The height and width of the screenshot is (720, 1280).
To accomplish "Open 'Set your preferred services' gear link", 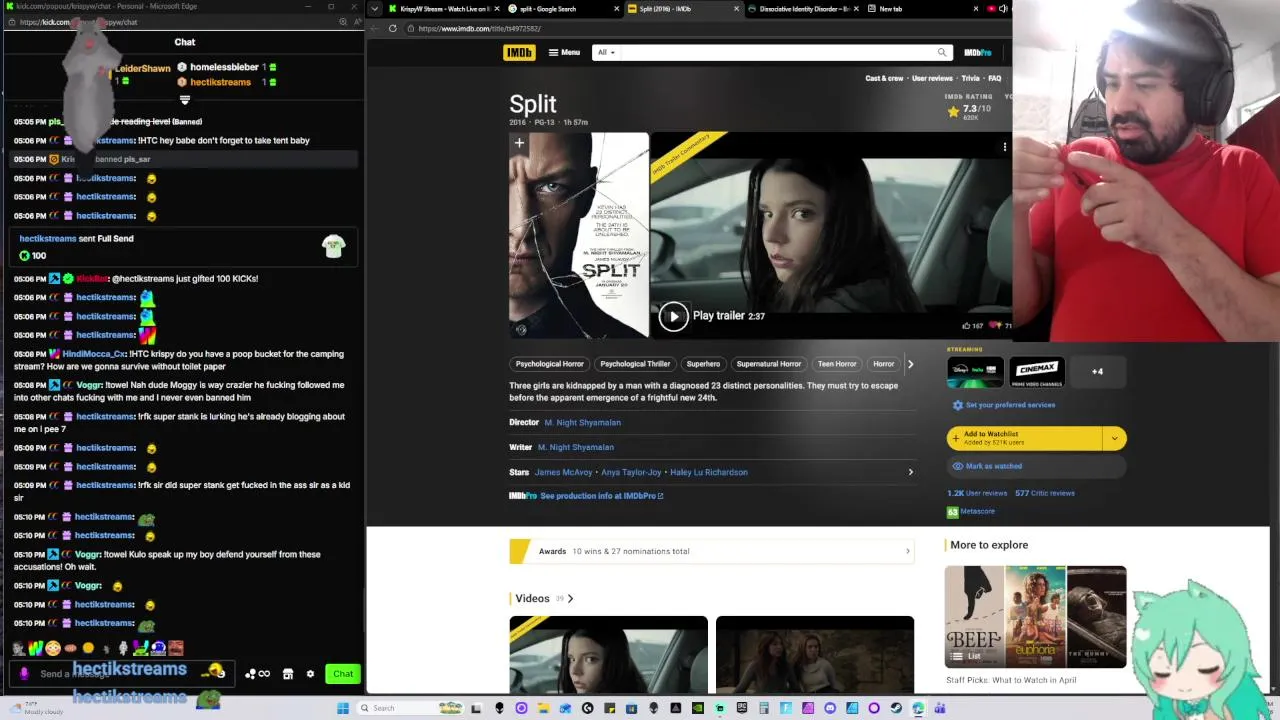I will coord(1003,405).
